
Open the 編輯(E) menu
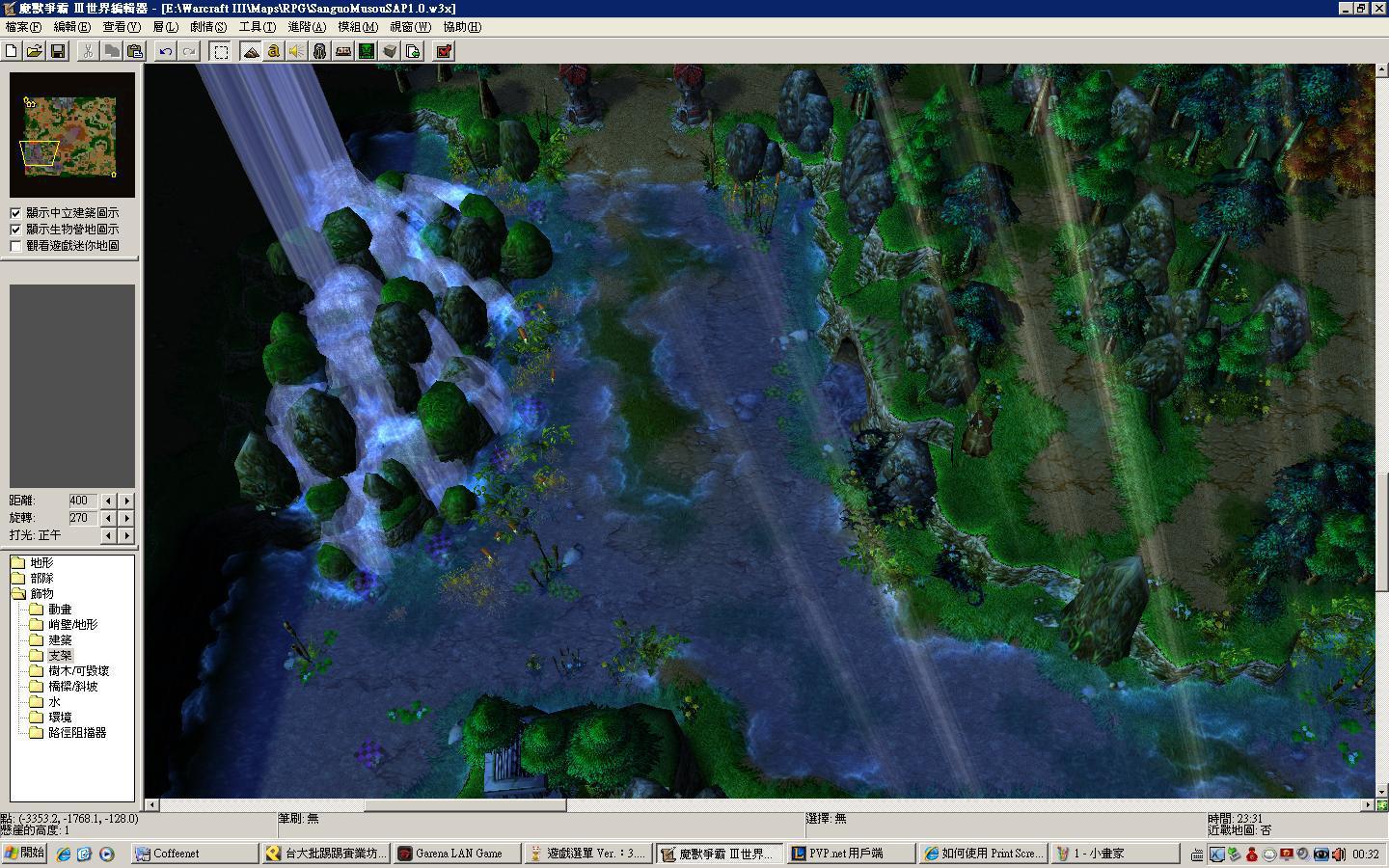pos(72,27)
